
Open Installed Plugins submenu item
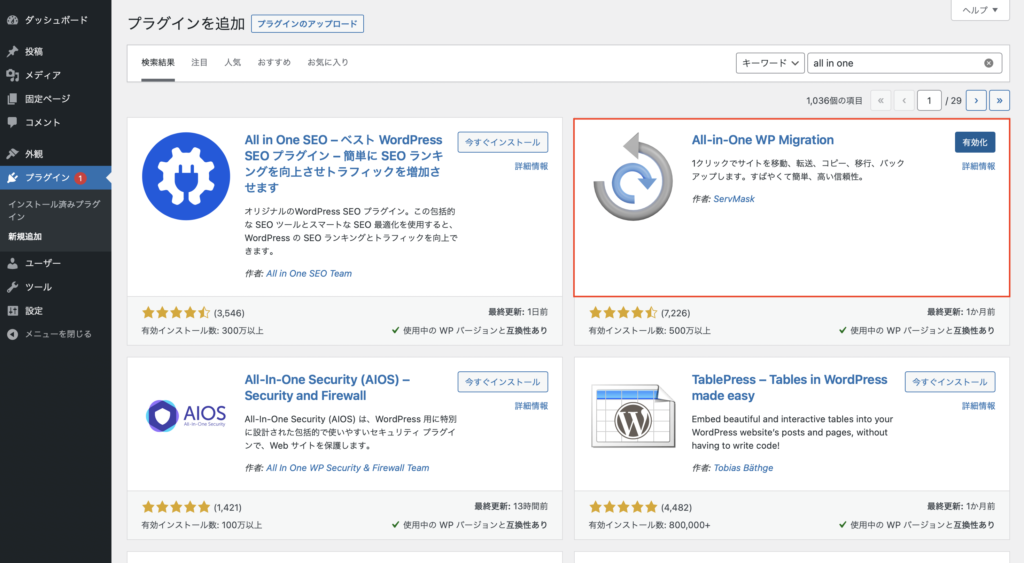coord(55,210)
